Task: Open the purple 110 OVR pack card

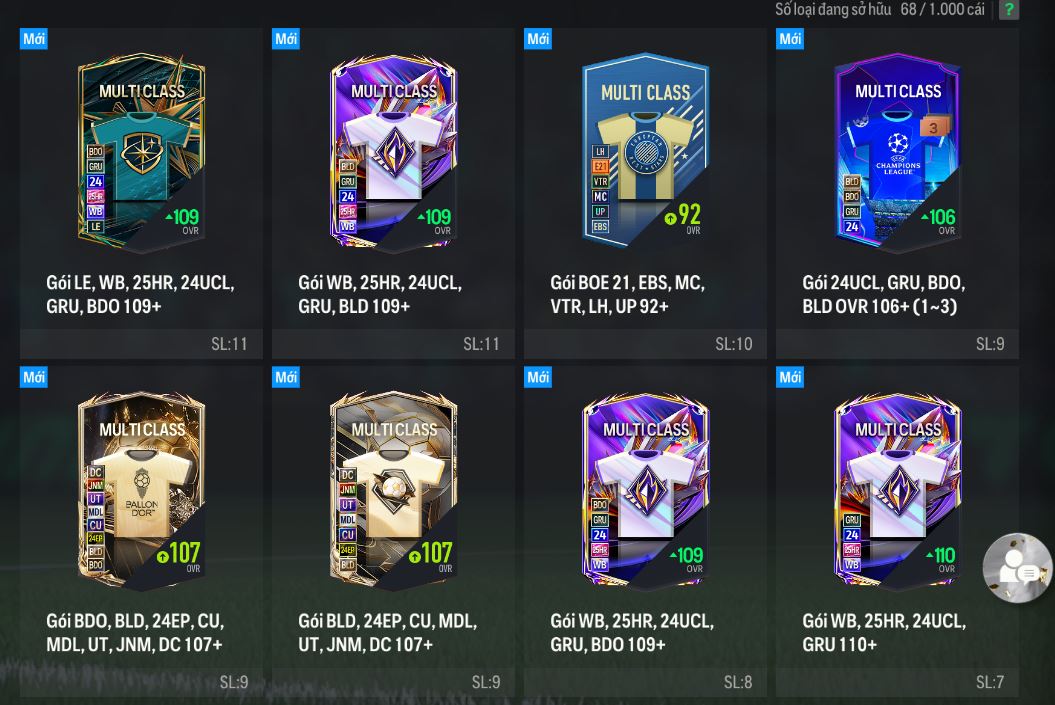Action: coord(898,491)
